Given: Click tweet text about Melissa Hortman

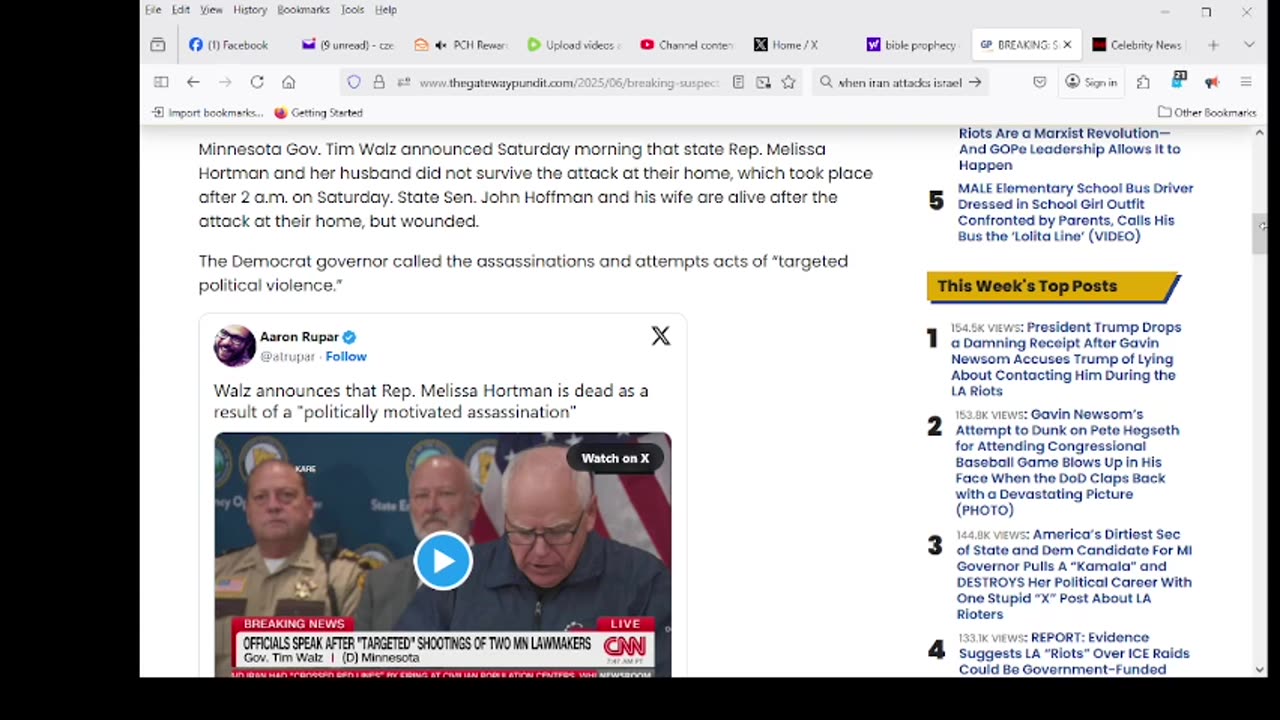Looking at the screenshot, I should (431, 401).
